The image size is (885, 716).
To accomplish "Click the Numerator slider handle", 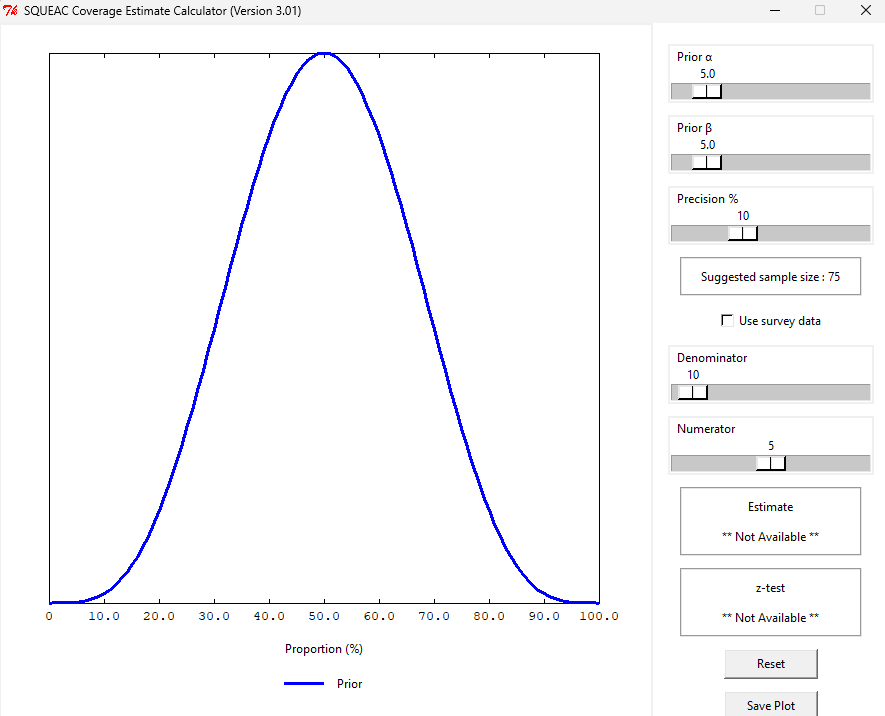I will tap(771, 464).
